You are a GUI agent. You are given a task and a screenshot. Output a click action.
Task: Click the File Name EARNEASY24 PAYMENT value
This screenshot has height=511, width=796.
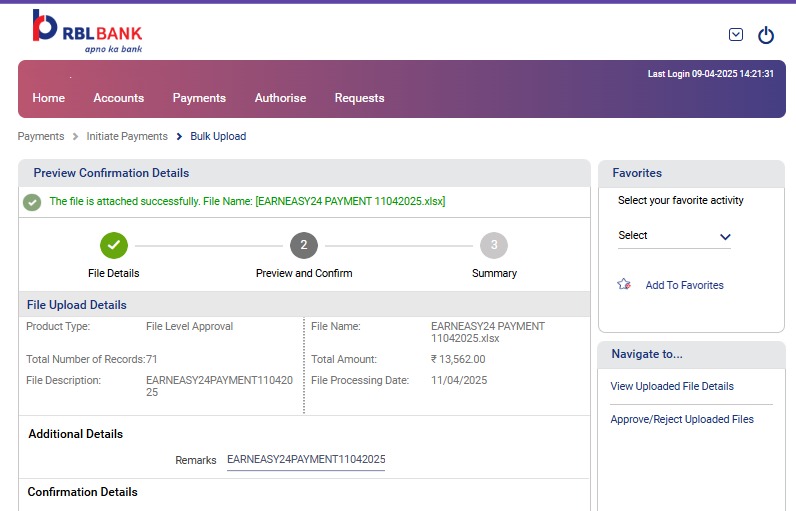488,332
